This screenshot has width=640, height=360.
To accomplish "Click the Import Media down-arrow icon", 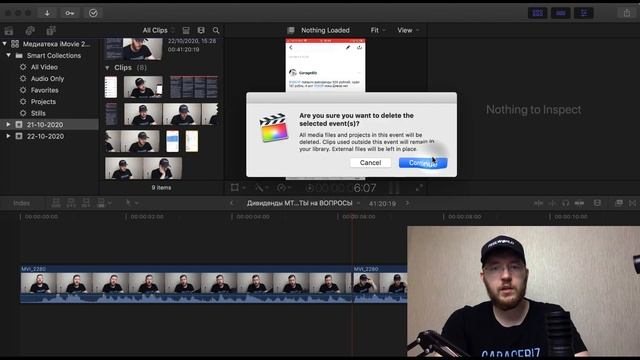I will tap(47, 13).
